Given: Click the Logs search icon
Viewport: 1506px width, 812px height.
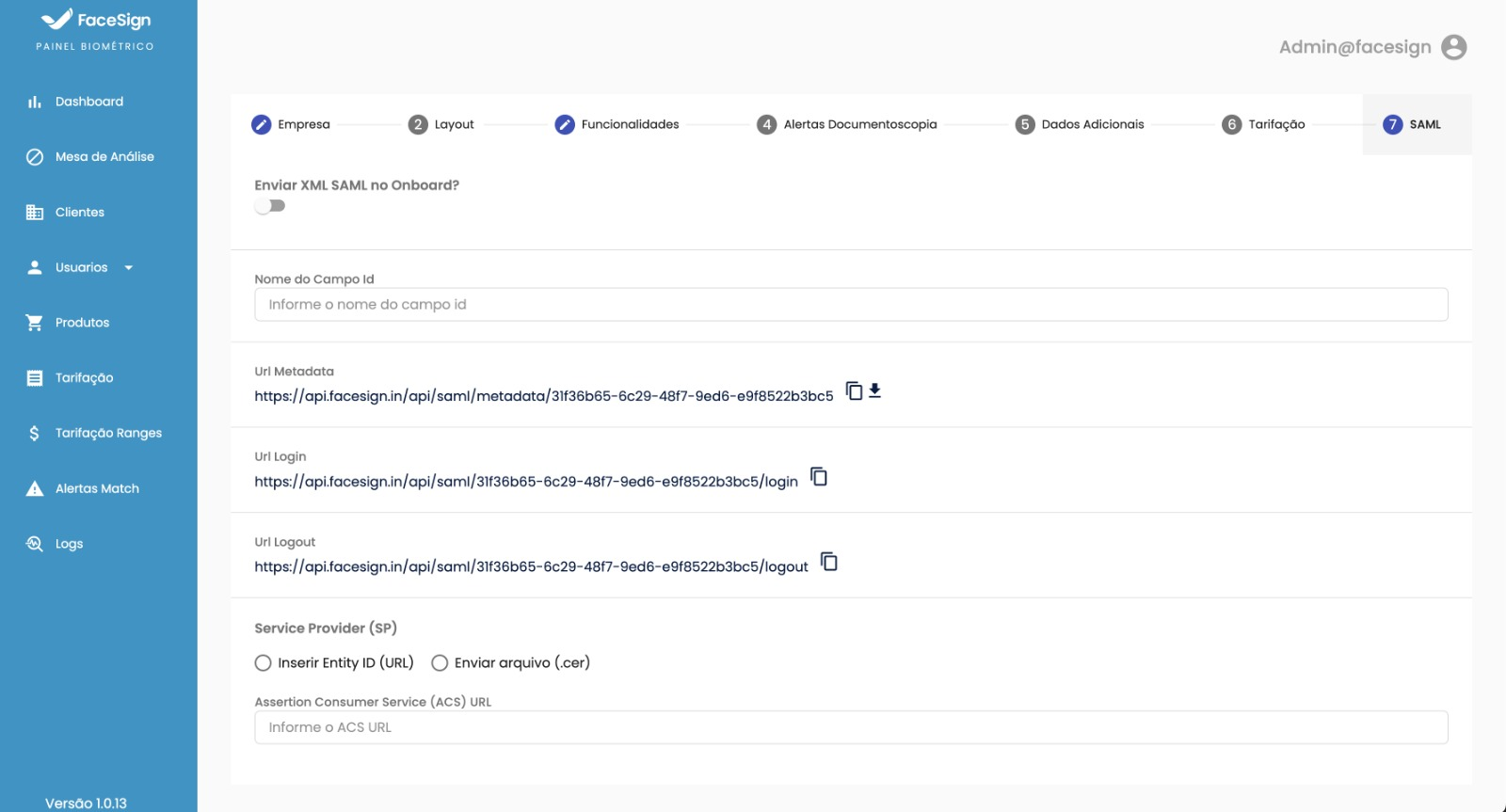Looking at the screenshot, I should point(35,544).
